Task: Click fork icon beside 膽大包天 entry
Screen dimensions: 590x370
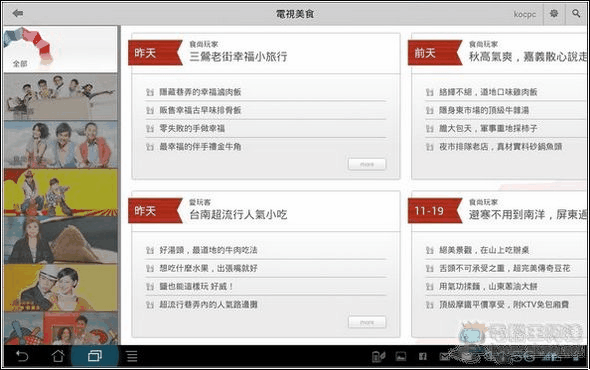Action: [430, 129]
